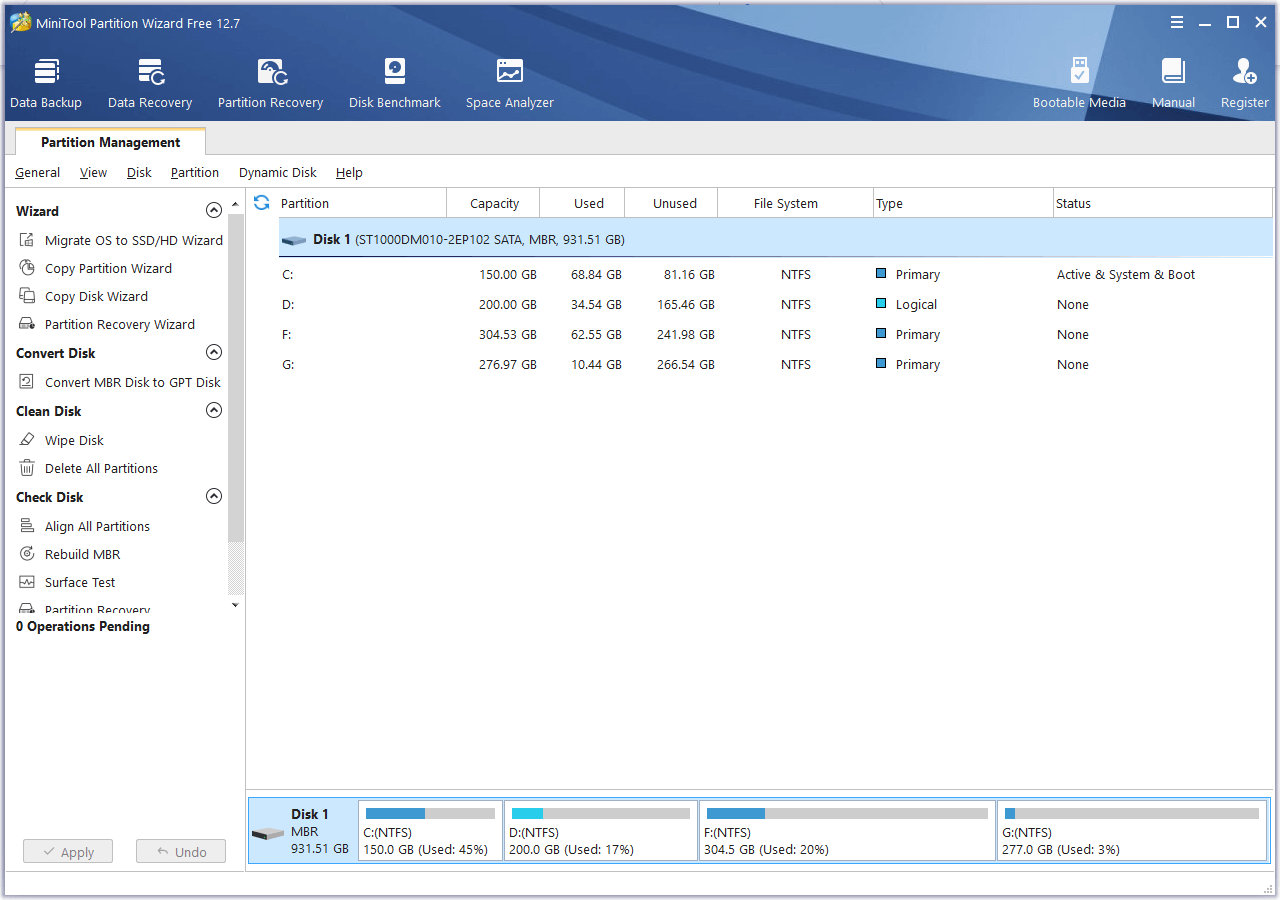
Task: Open the Disk menu
Action: [x=139, y=172]
